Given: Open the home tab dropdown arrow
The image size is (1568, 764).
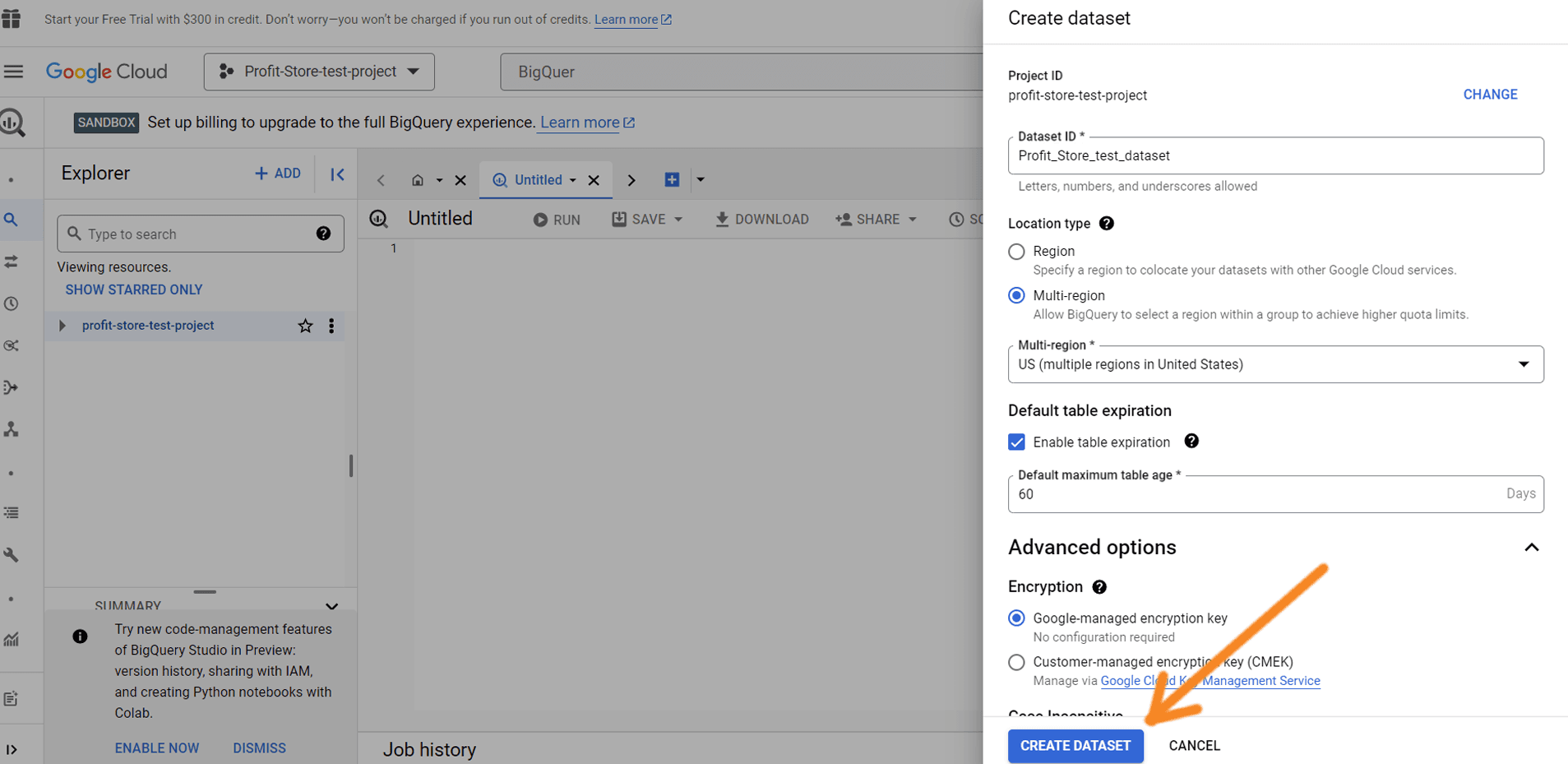Looking at the screenshot, I should [x=439, y=180].
